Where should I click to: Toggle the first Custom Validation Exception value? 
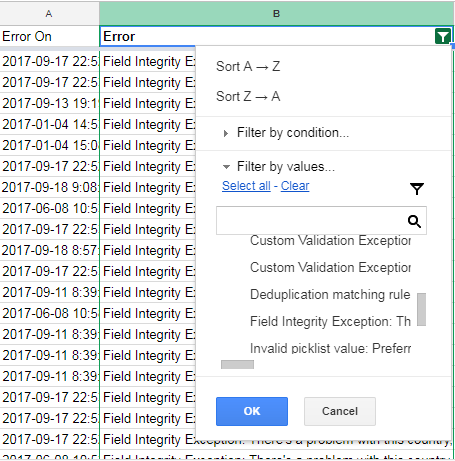(330, 240)
